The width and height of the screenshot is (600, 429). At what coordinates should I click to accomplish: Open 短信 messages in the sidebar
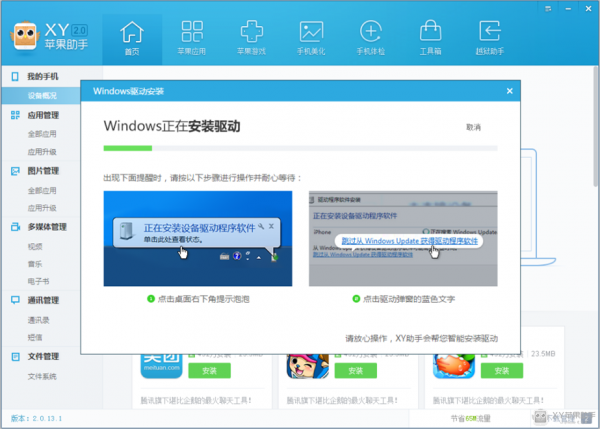35,338
